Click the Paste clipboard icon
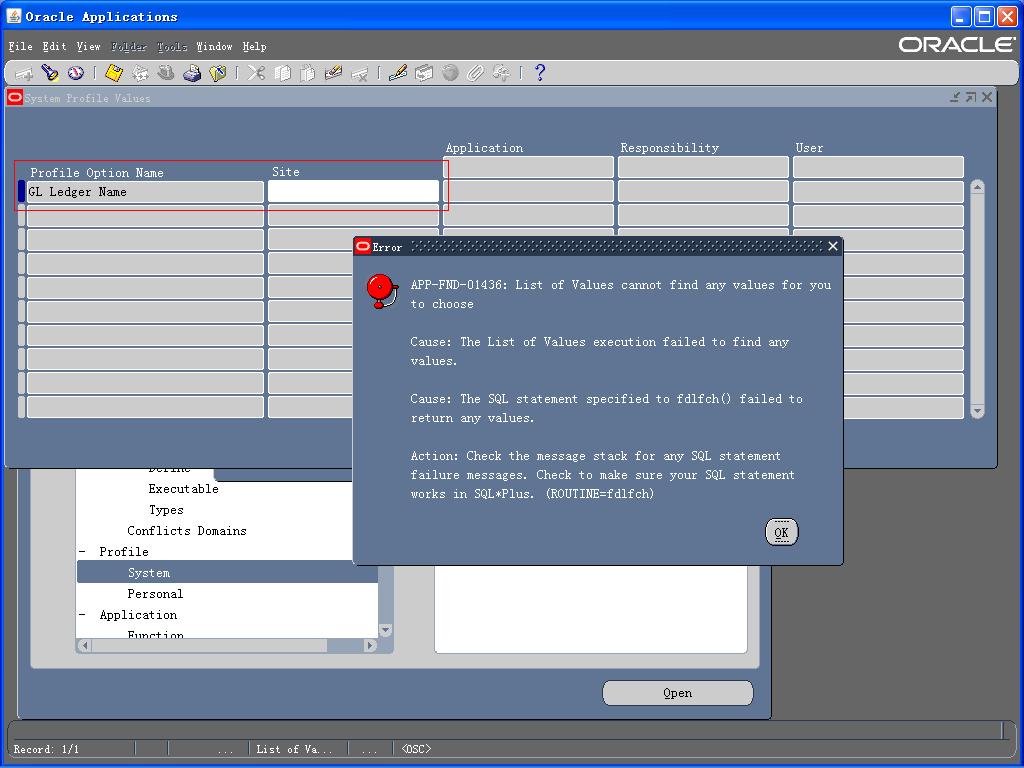The height and width of the screenshot is (768, 1024). pyautogui.click(x=308, y=73)
